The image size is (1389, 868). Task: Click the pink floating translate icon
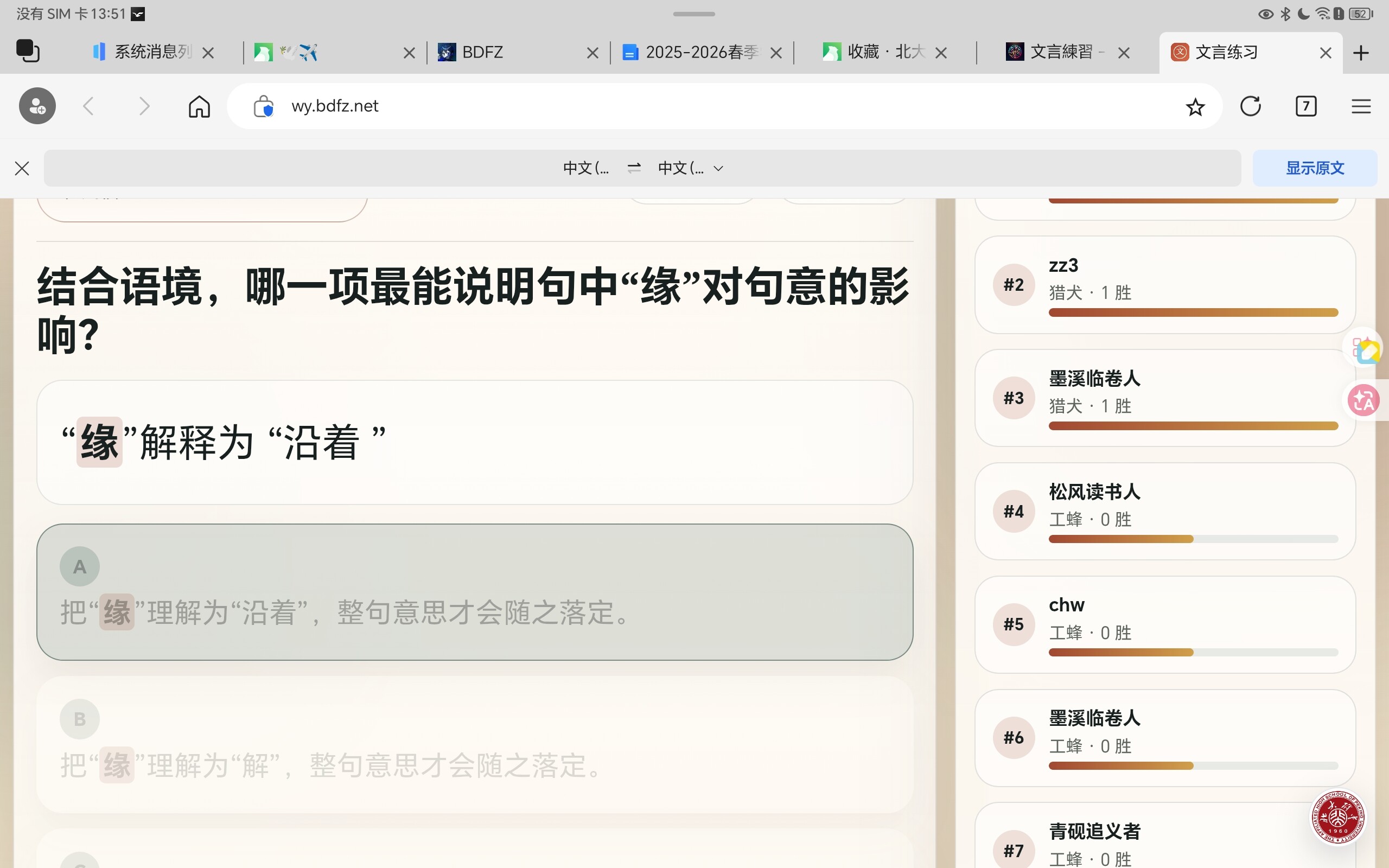pyautogui.click(x=1363, y=400)
